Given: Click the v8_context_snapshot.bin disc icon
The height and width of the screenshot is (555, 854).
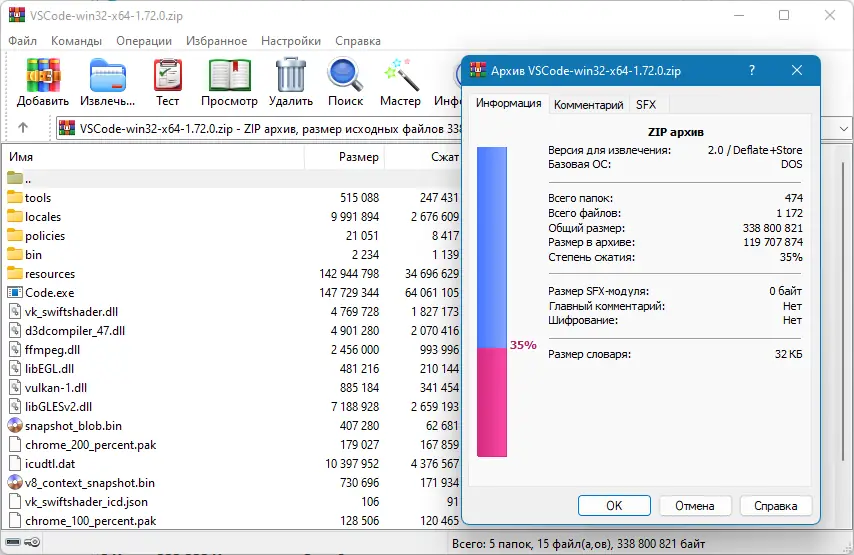Looking at the screenshot, I should (x=15, y=483).
